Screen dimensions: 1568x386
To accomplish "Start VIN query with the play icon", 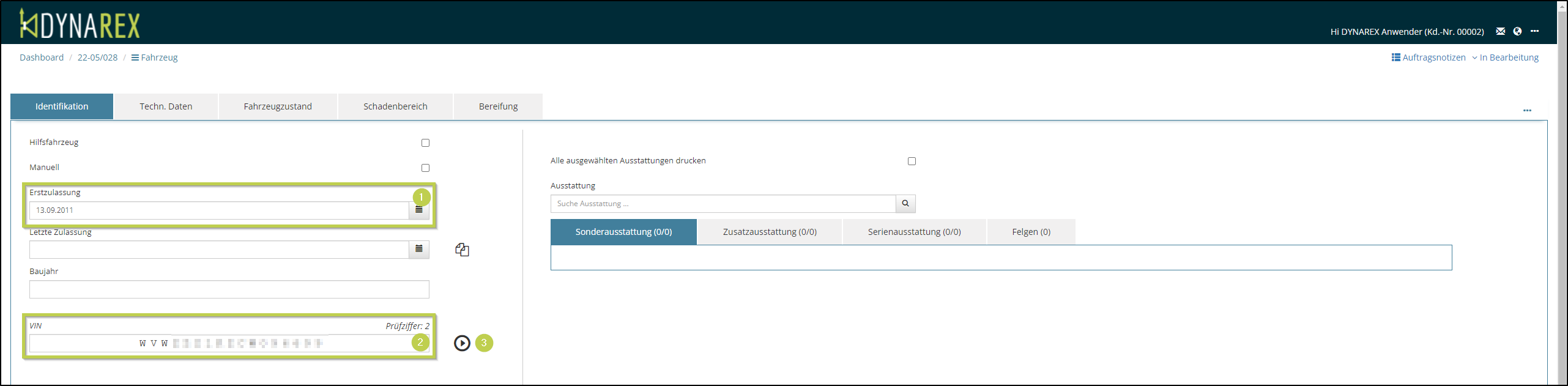I will (x=462, y=343).
